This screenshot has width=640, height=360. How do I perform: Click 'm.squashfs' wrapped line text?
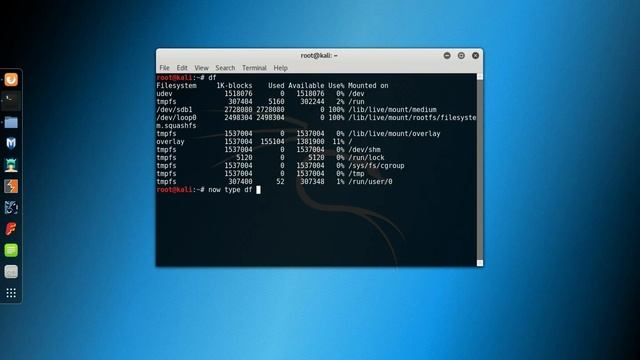pyautogui.click(x=176, y=126)
